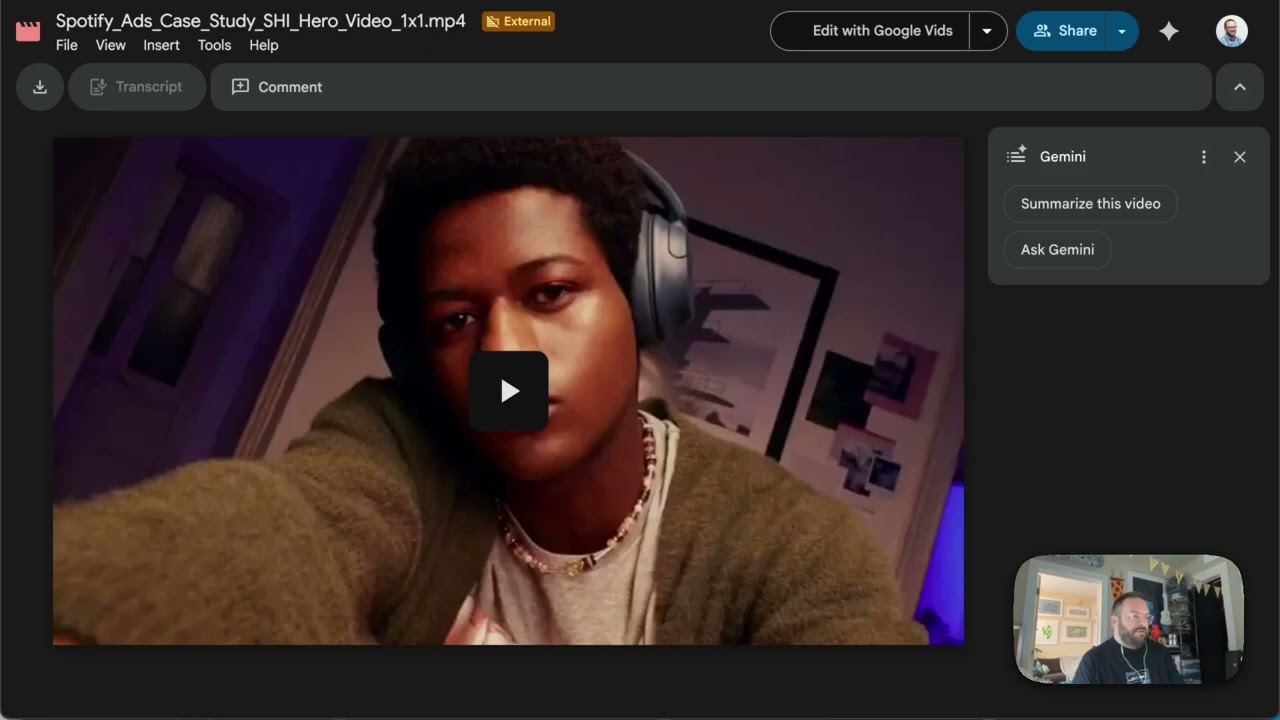This screenshot has height=720, width=1280.
Task: Open the Help menu
Action: click(x=264, y=45)
